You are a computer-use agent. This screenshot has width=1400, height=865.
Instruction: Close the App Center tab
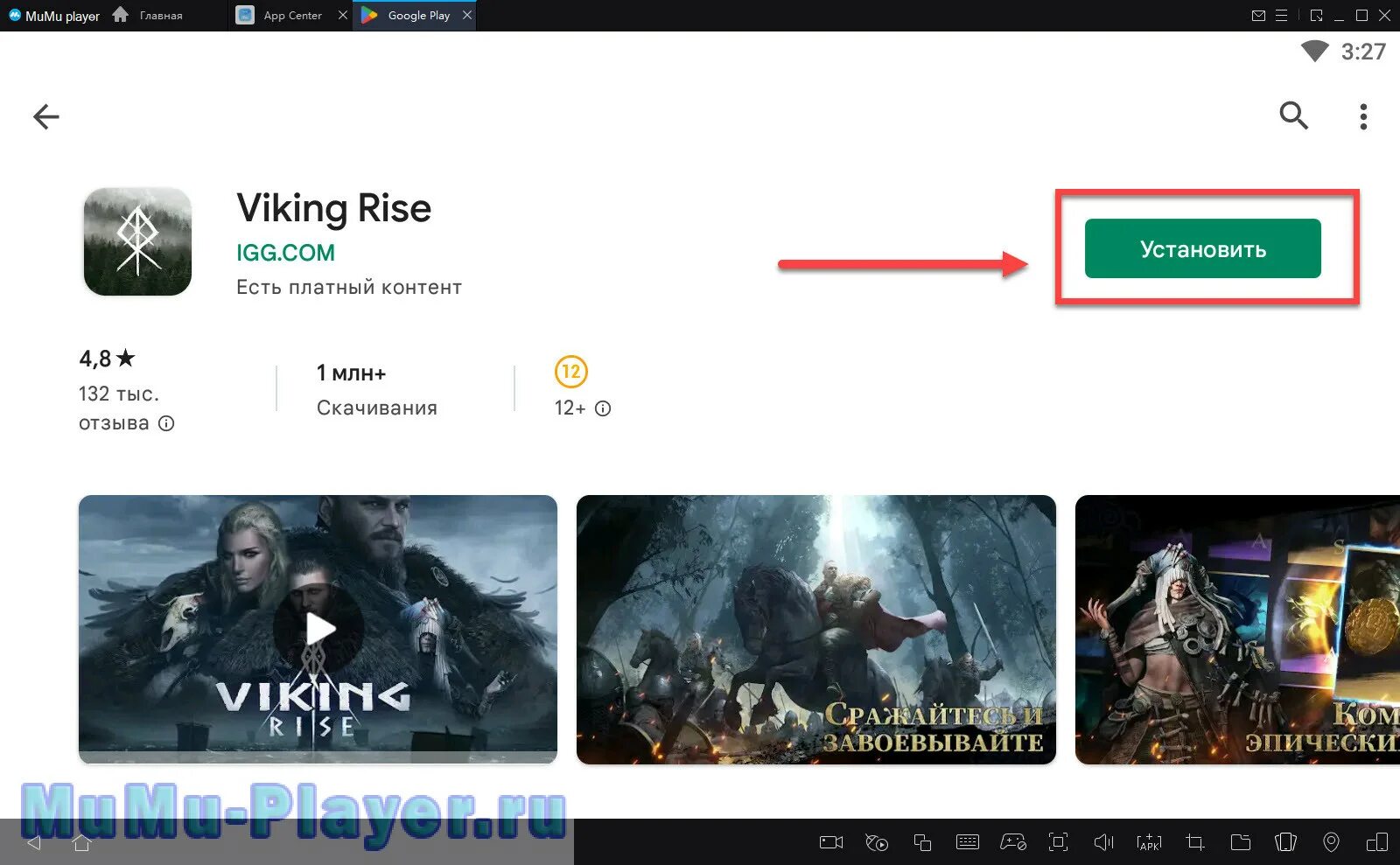(x=342, y=15)
